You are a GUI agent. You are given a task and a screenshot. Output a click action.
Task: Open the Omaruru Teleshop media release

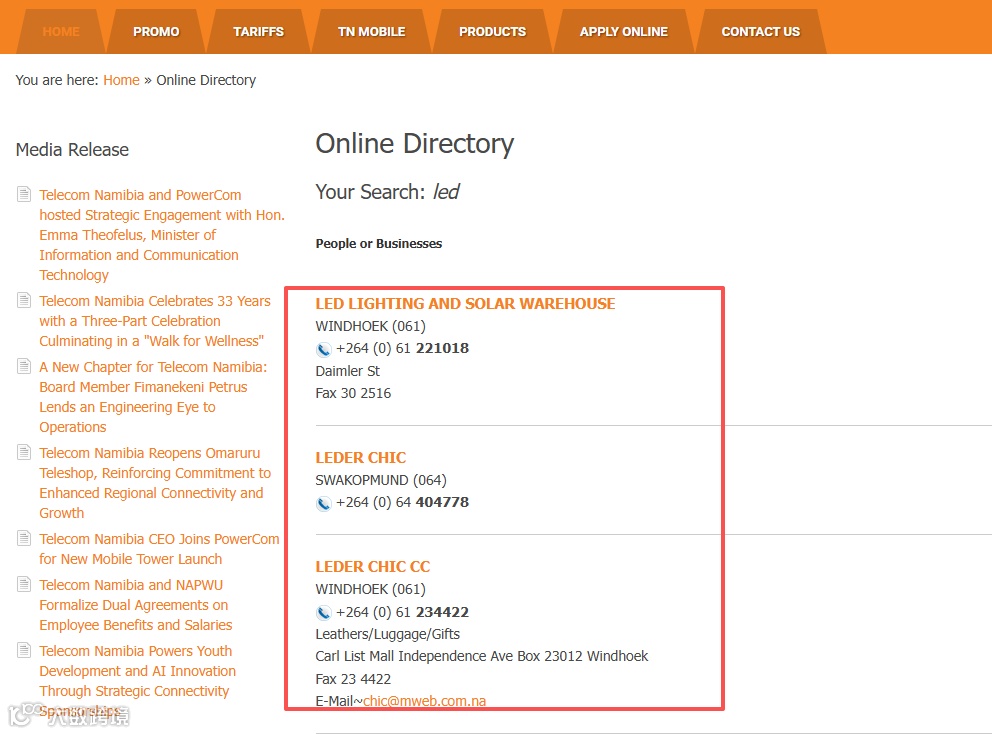coord(155,483)
